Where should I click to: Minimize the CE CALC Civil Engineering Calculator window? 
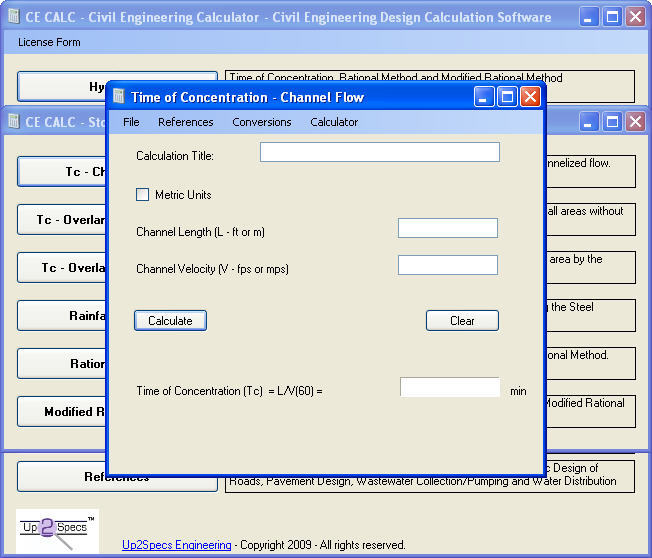tap(589, 17)
